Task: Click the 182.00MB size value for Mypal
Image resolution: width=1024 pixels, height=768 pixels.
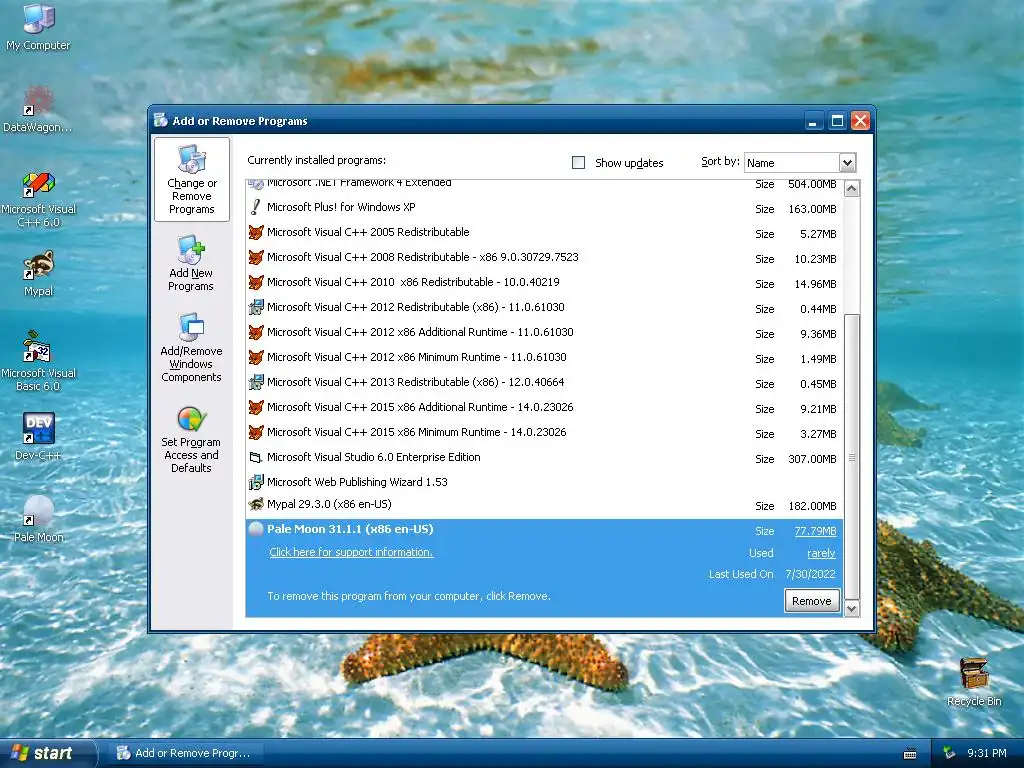Action: [812, 506]
